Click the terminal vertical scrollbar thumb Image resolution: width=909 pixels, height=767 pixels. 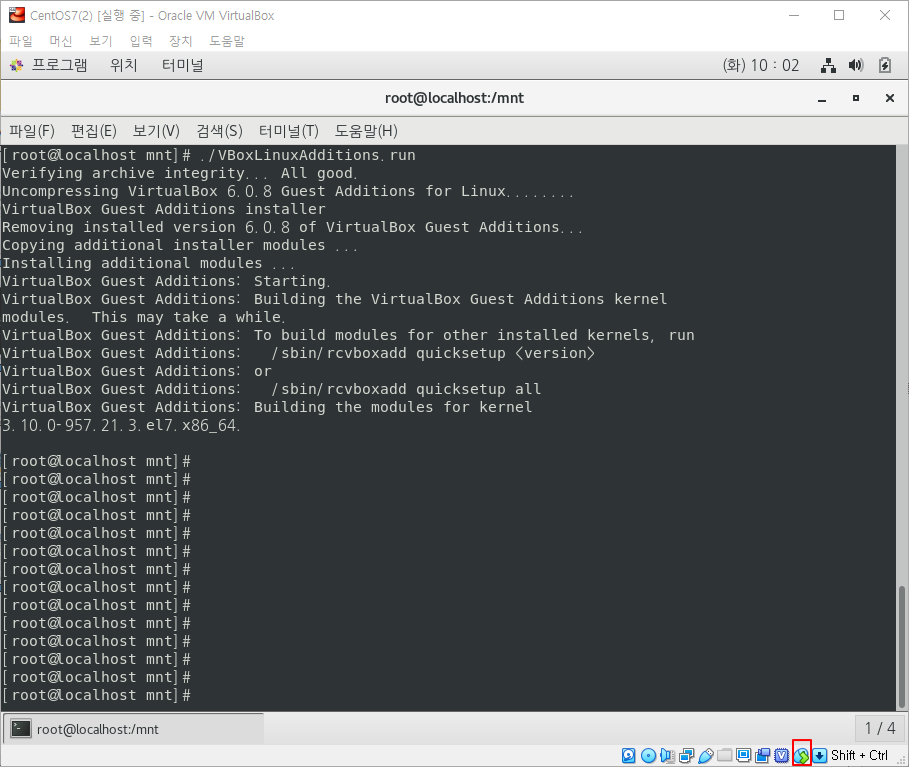(901, 647)
